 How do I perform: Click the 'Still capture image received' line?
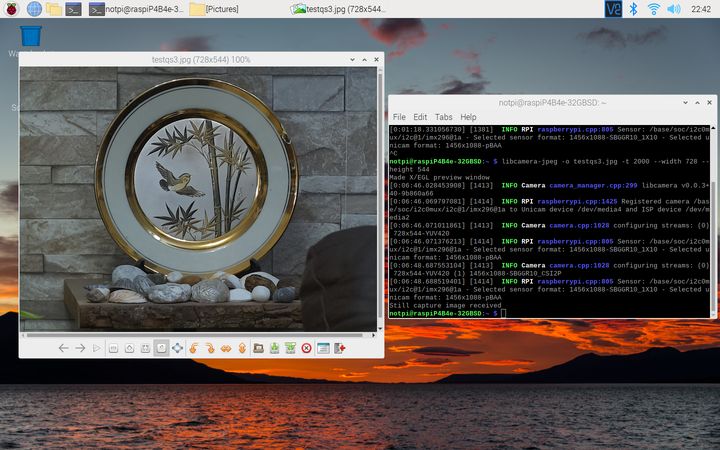(x=445, y=305)
